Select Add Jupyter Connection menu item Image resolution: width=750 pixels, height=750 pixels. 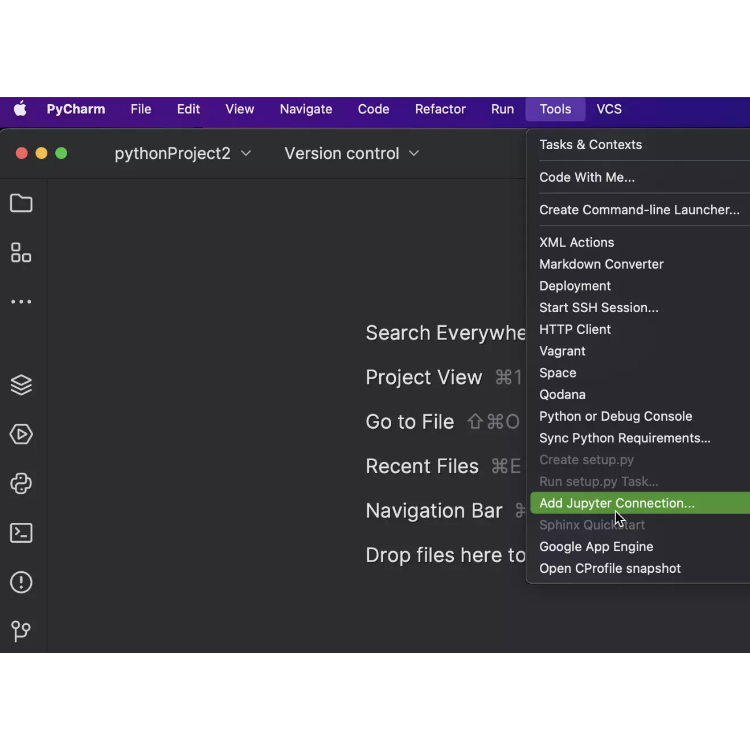[x=617, y=503]
